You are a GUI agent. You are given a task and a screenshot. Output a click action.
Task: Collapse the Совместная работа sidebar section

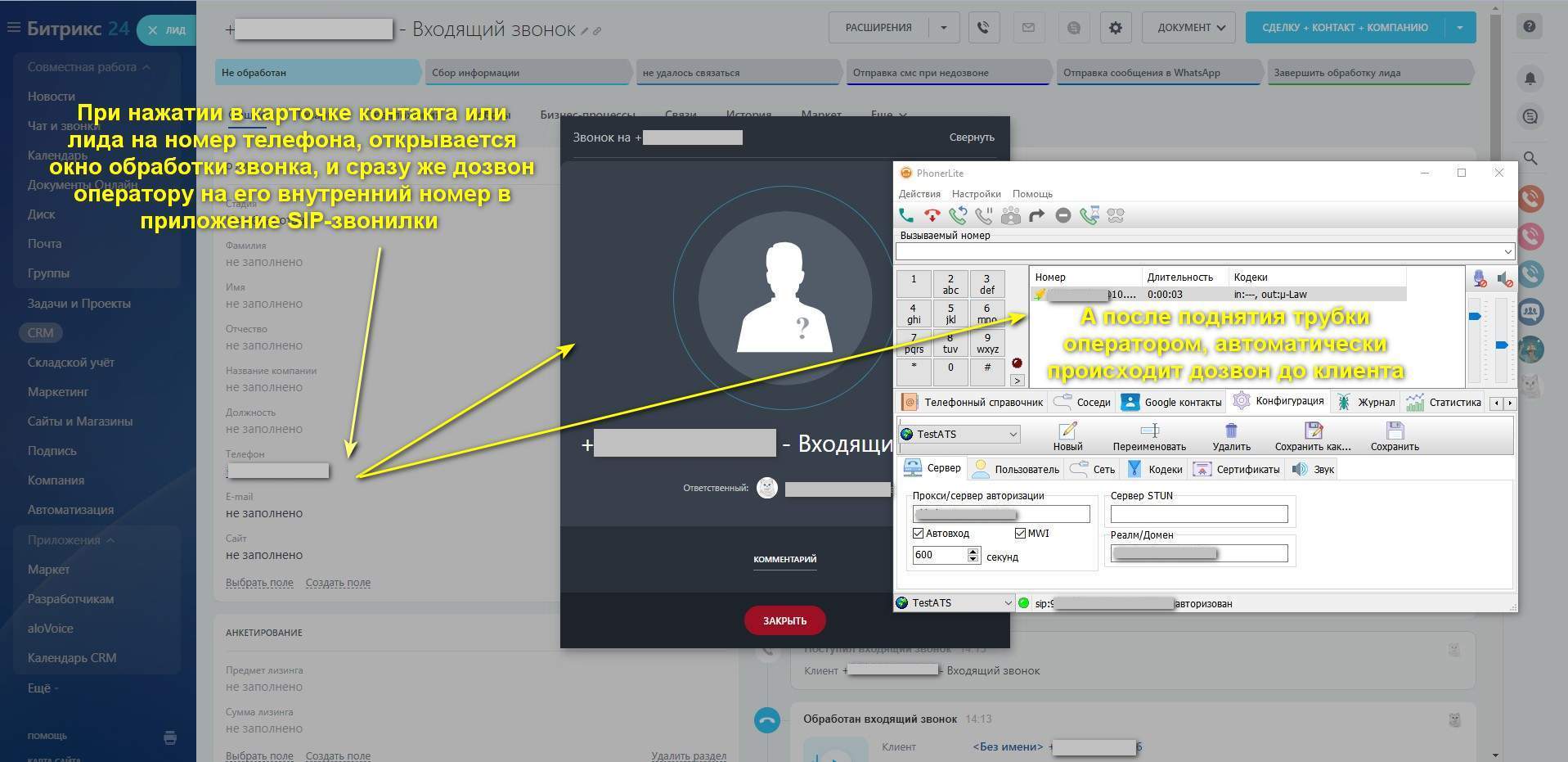[88, 67]
